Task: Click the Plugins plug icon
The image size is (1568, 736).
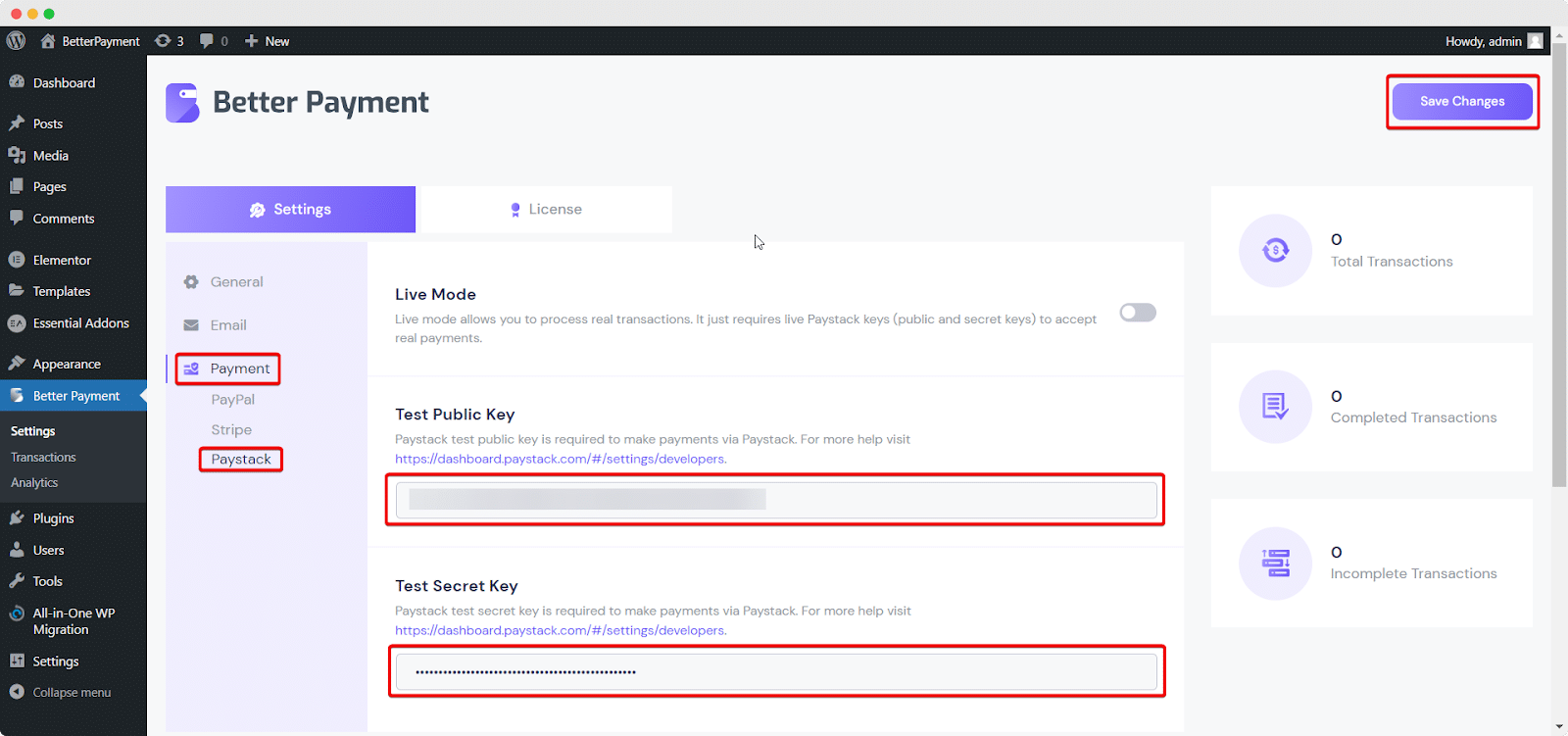Action: [17, 517]
